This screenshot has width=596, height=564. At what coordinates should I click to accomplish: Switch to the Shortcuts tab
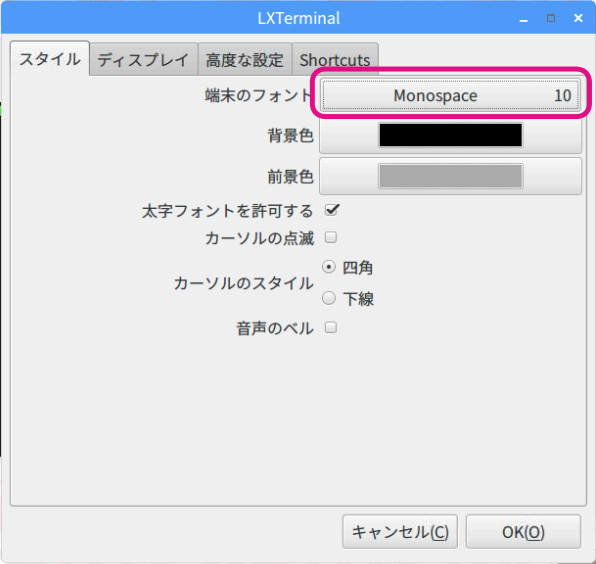(335, 60)
